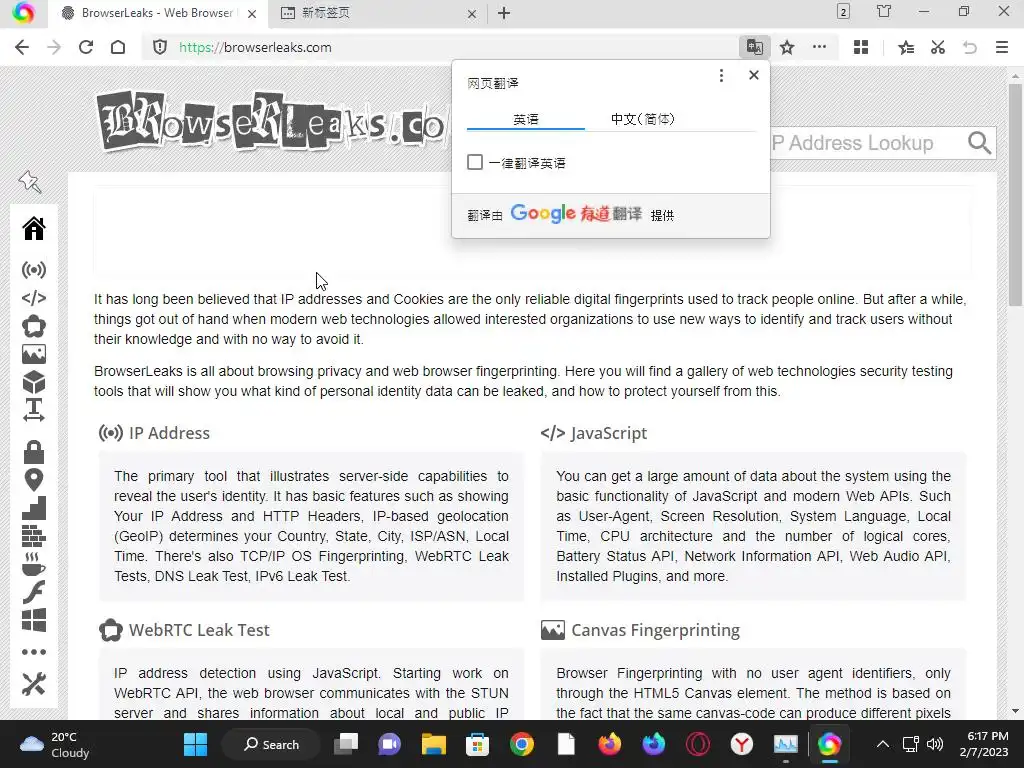This screenshot has height=768, width=1024.
Task: Open Yandex browser from taskbar
Action: click(741, 744)
